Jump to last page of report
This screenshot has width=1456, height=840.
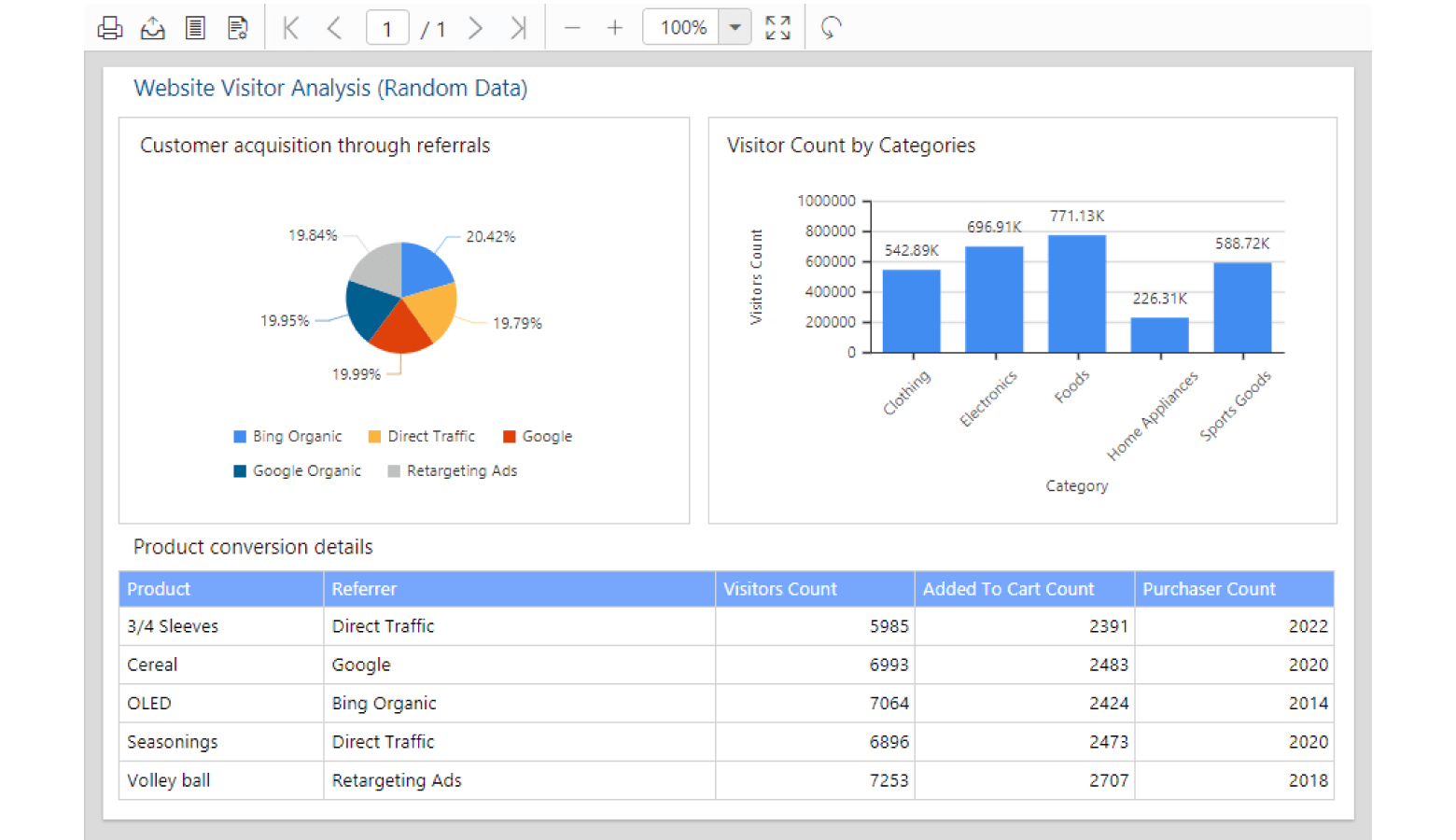[x=518, y=28]
